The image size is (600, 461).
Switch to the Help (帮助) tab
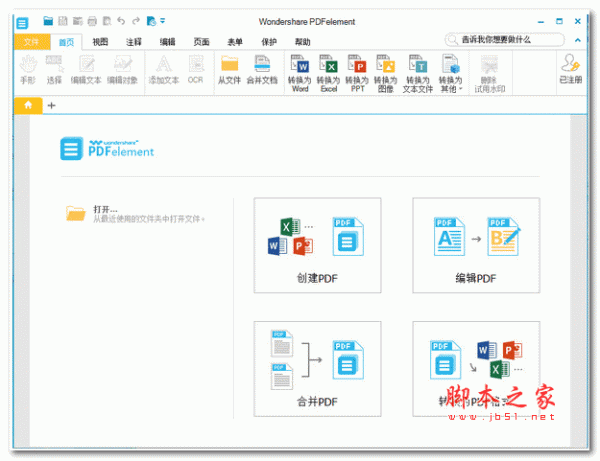(x=303, y=42)
